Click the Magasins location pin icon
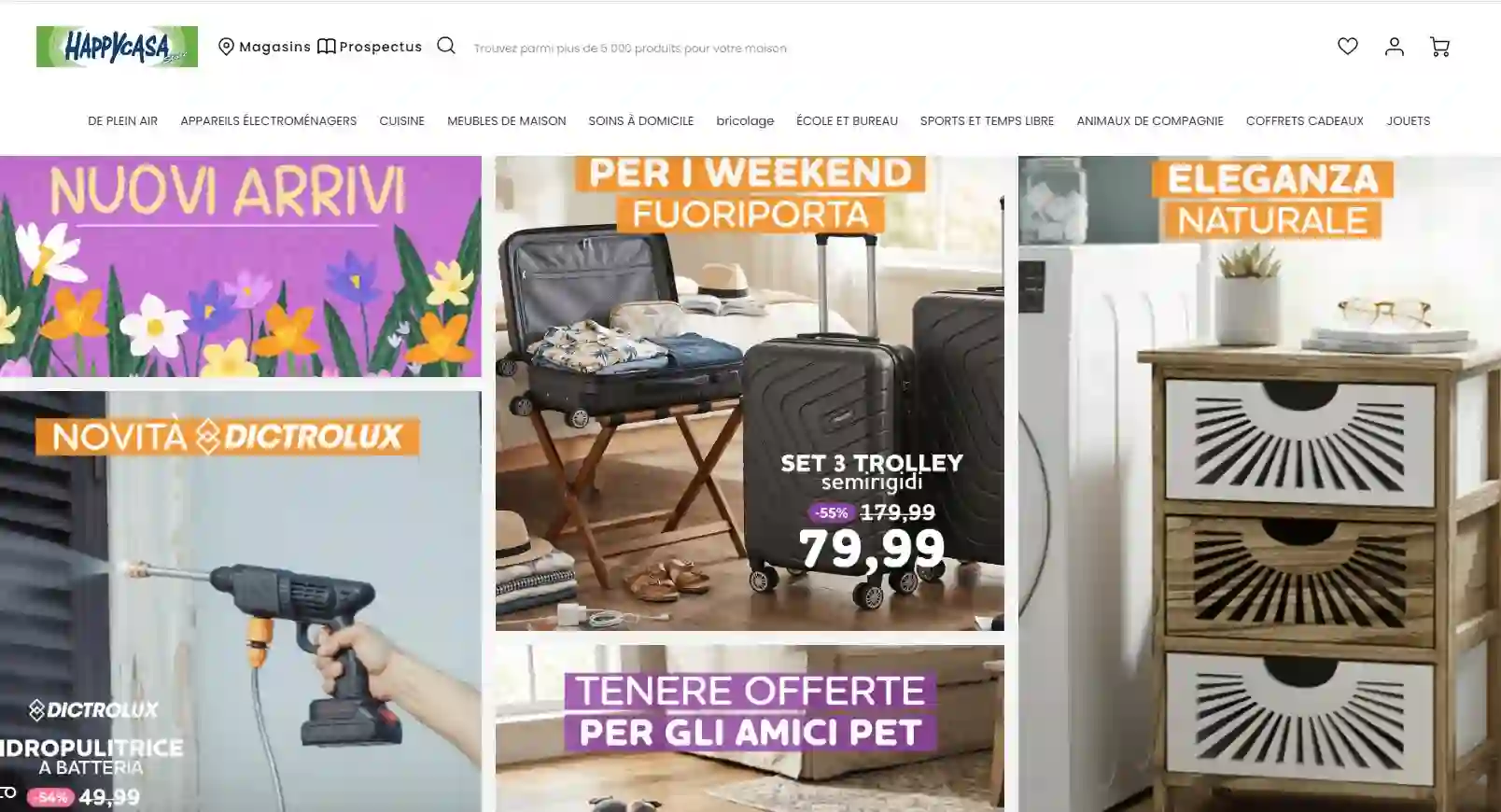Screen dimensions: 1501x812 coord(226,47)
